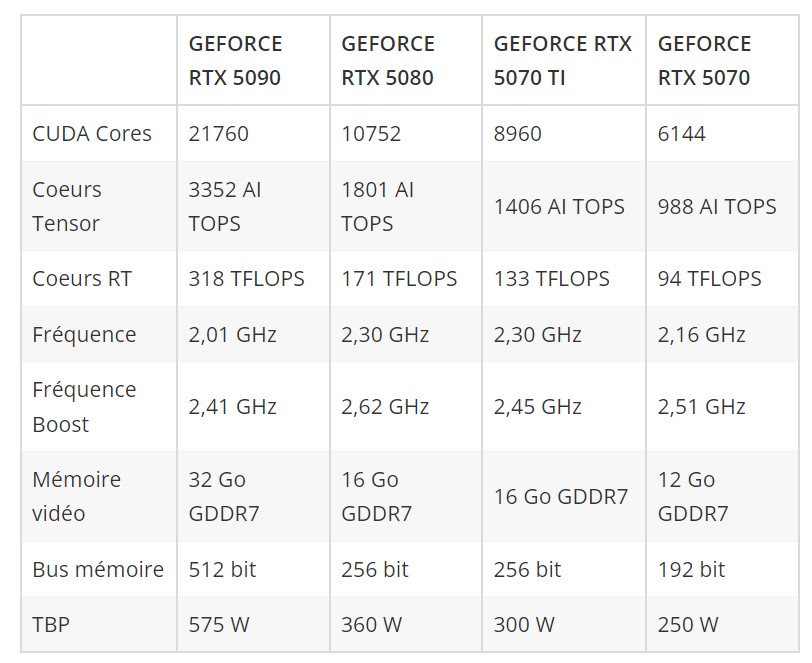
Task: Select the 171 TFLOPS cell
Action: pos(399,279)
